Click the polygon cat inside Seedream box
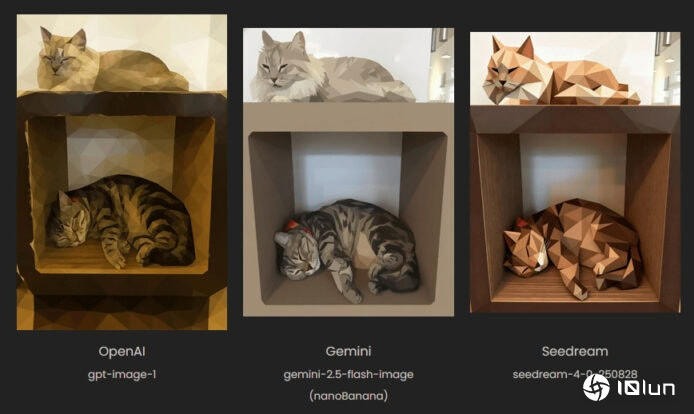 tap(573, 248)
